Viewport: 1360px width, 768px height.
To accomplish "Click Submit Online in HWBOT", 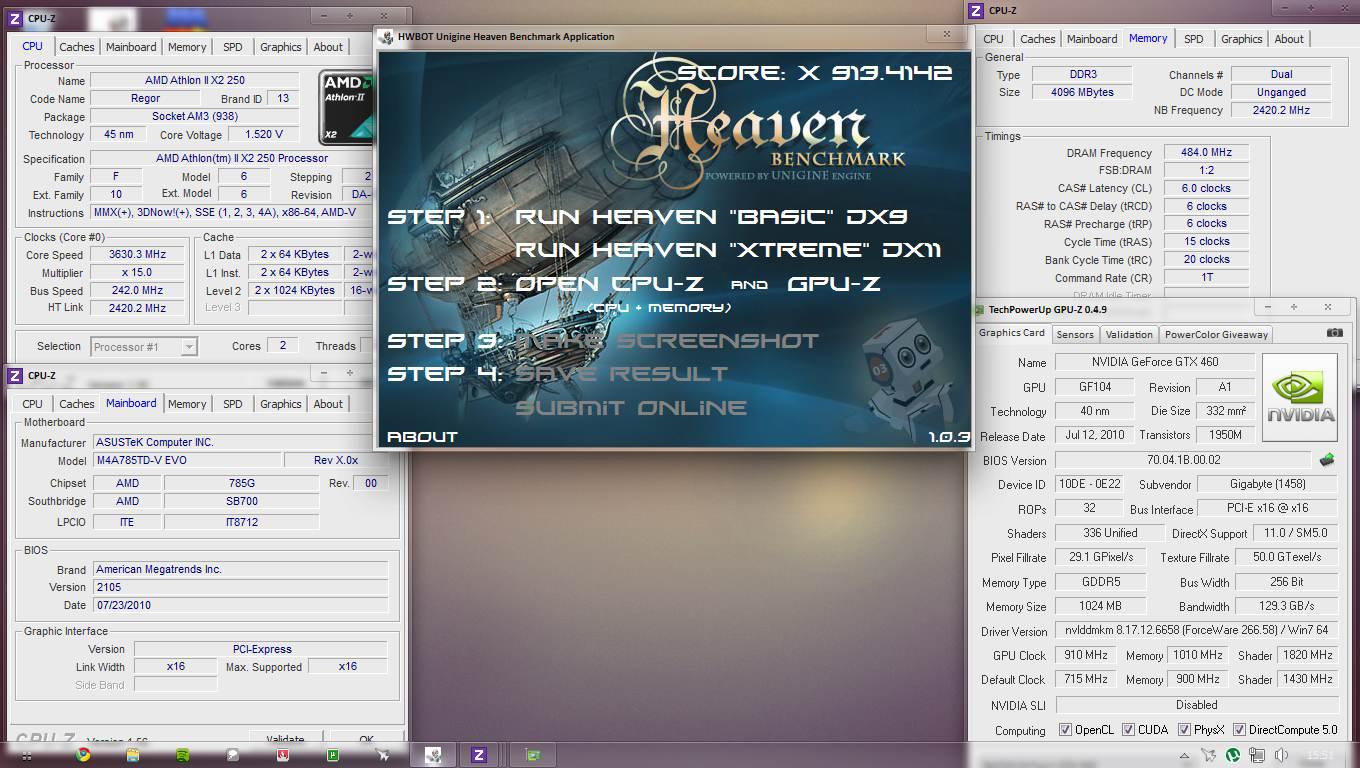I will (631, 408).
